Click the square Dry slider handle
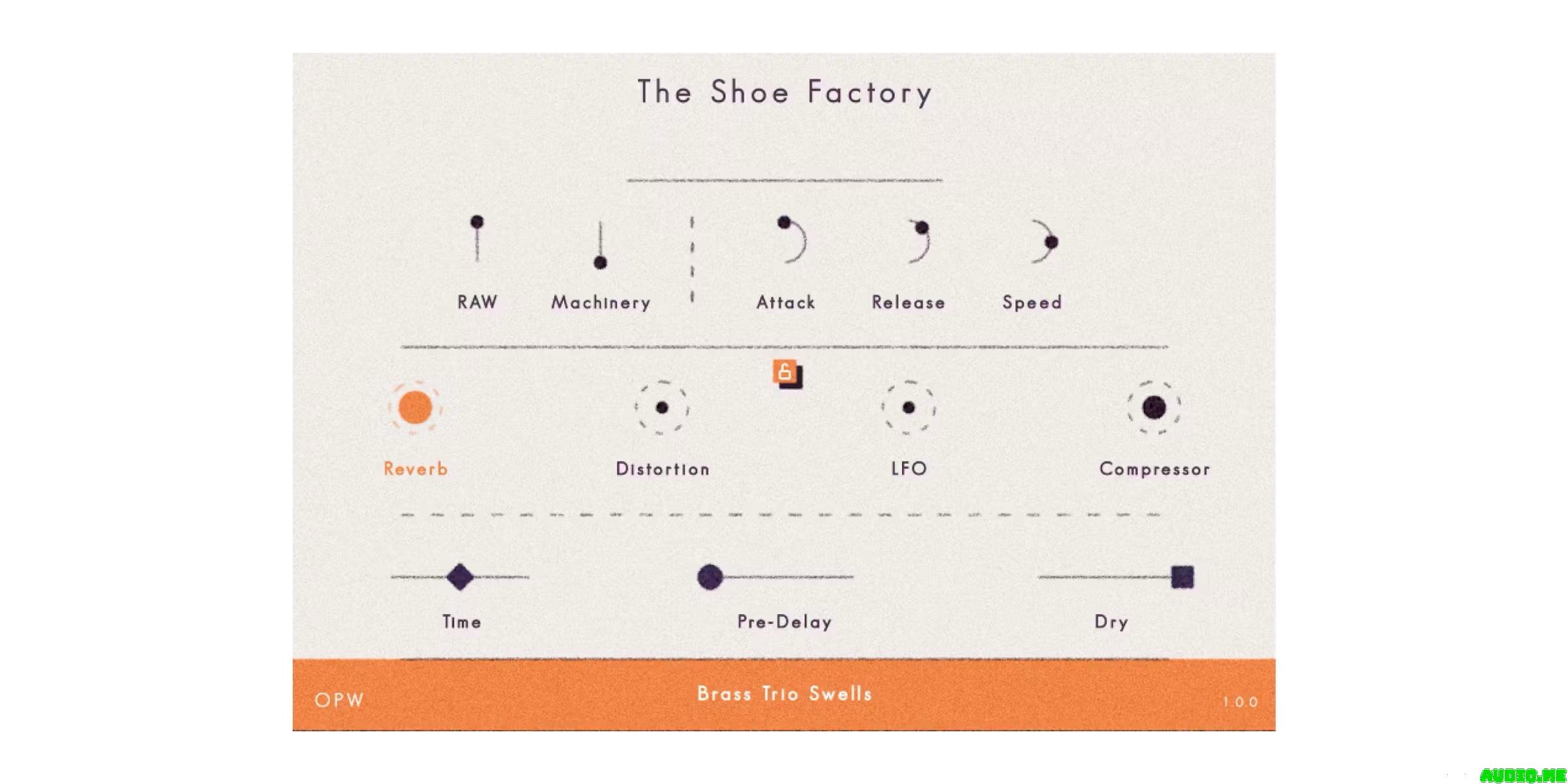 [1183, 577]
